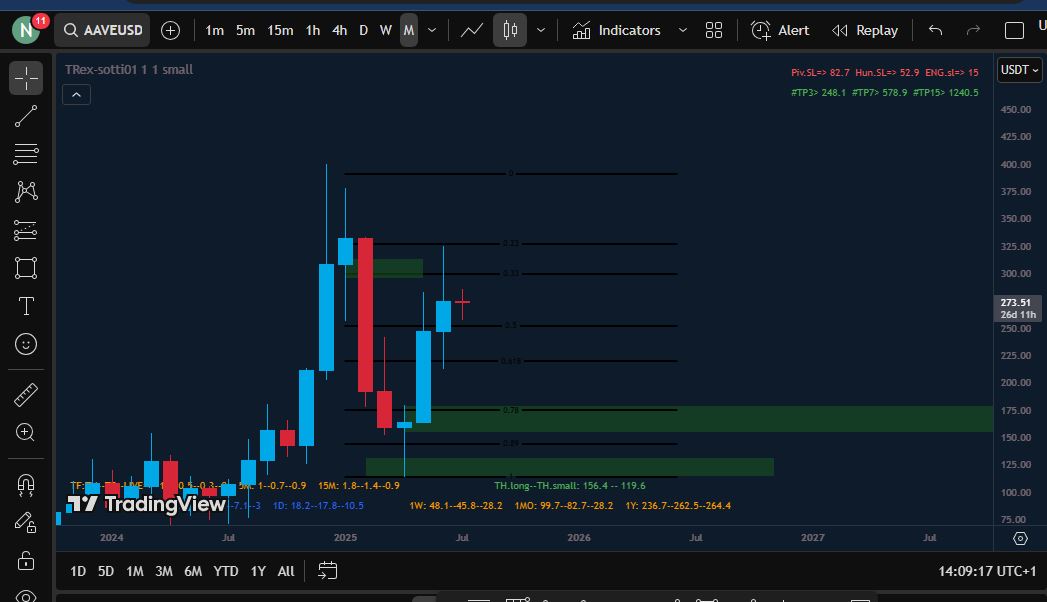This screenshot has width=1047, height=602.
Task: Open the Fibonacci tools in left toolbar
Action: point(26,154)
